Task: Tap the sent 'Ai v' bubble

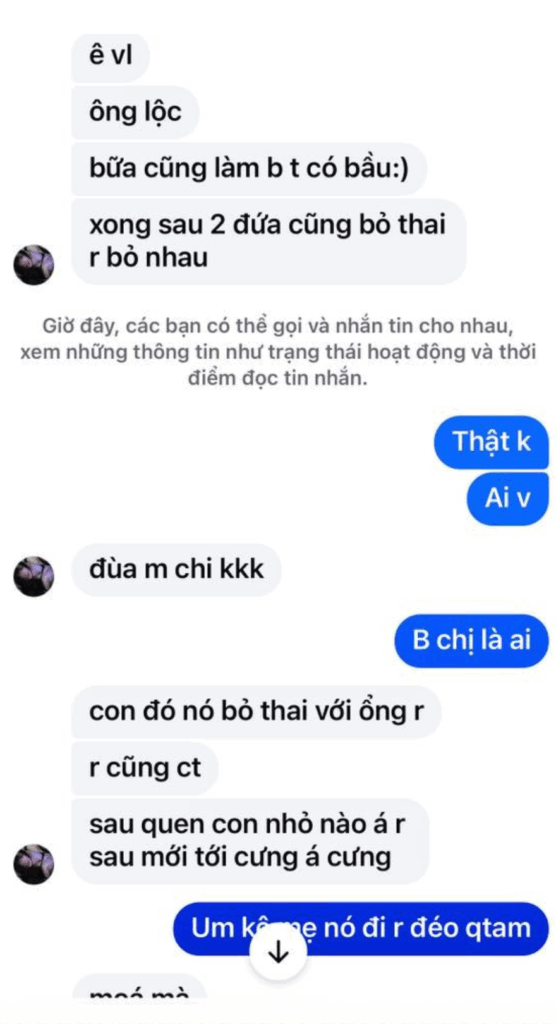Action: click(x=508, y=499)
